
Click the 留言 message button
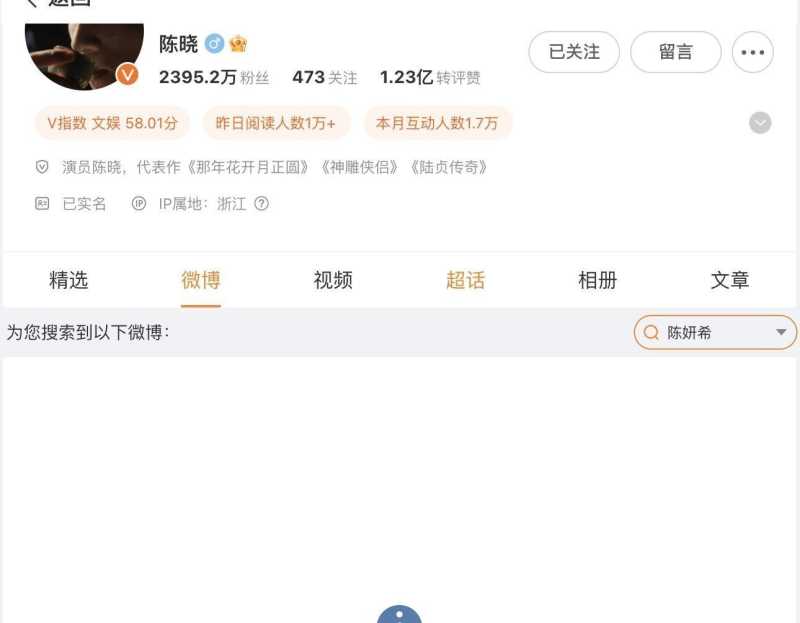click(676, 52)
